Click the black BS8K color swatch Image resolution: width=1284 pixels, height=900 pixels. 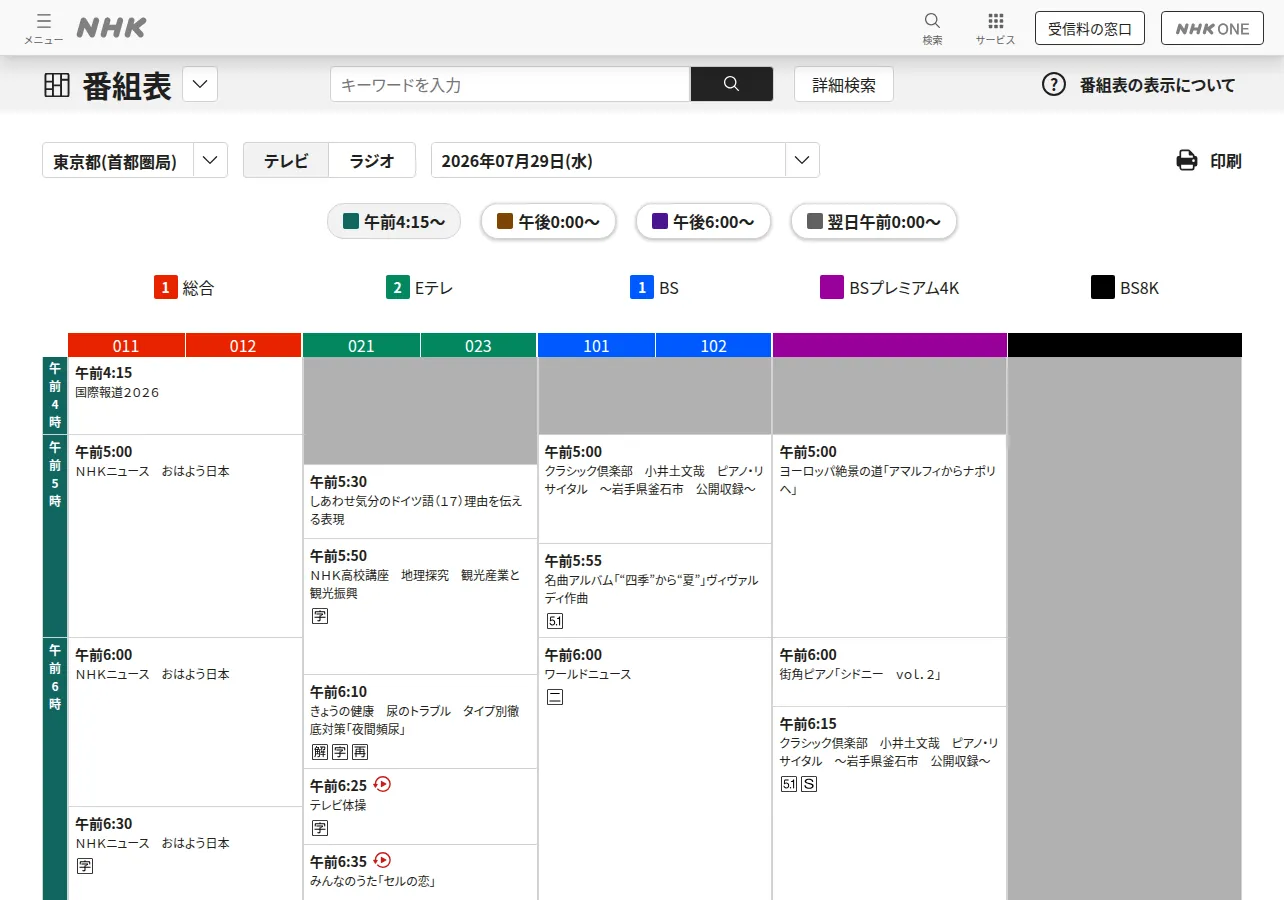point(1103,288)
